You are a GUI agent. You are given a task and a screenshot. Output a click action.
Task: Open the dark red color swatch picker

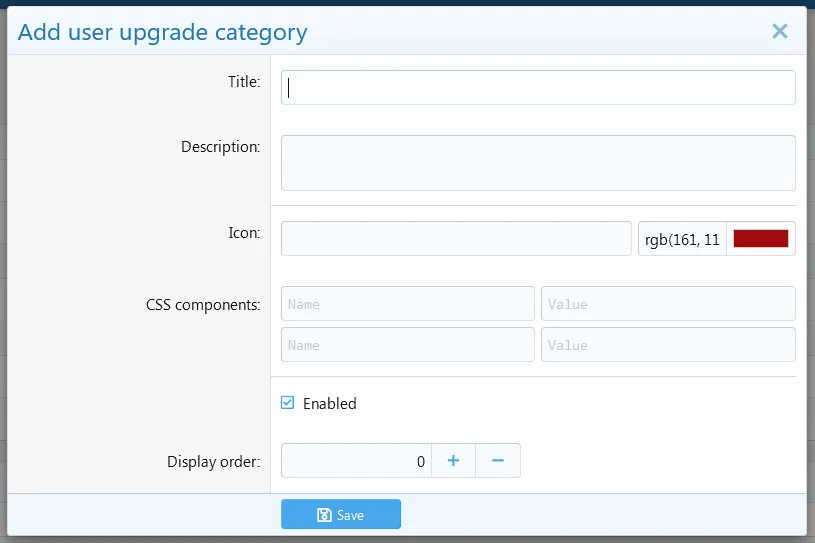click(761, 239)
